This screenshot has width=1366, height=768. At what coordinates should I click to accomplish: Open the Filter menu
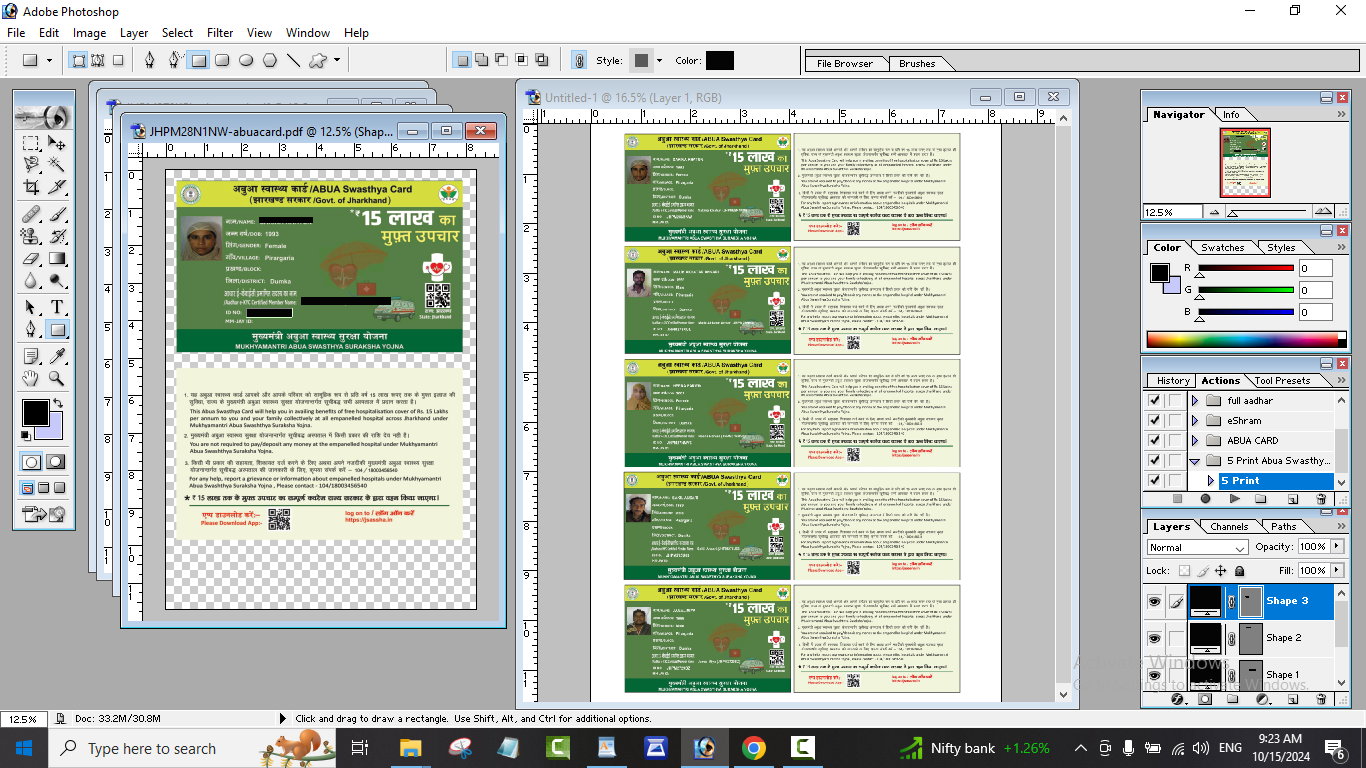coord(219,33)
